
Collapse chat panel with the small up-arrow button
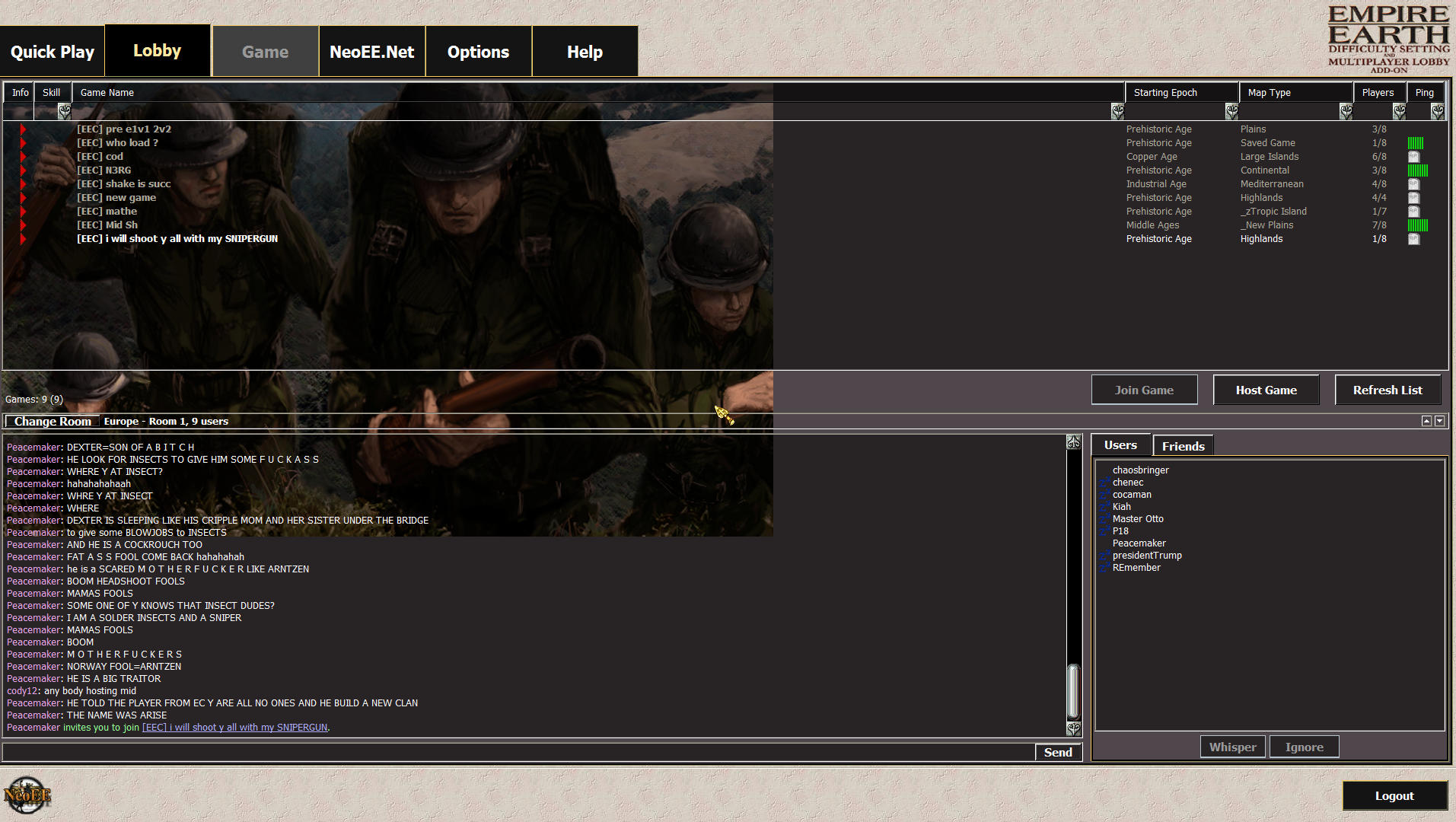pyautogui.click(x=1426, y=421)
